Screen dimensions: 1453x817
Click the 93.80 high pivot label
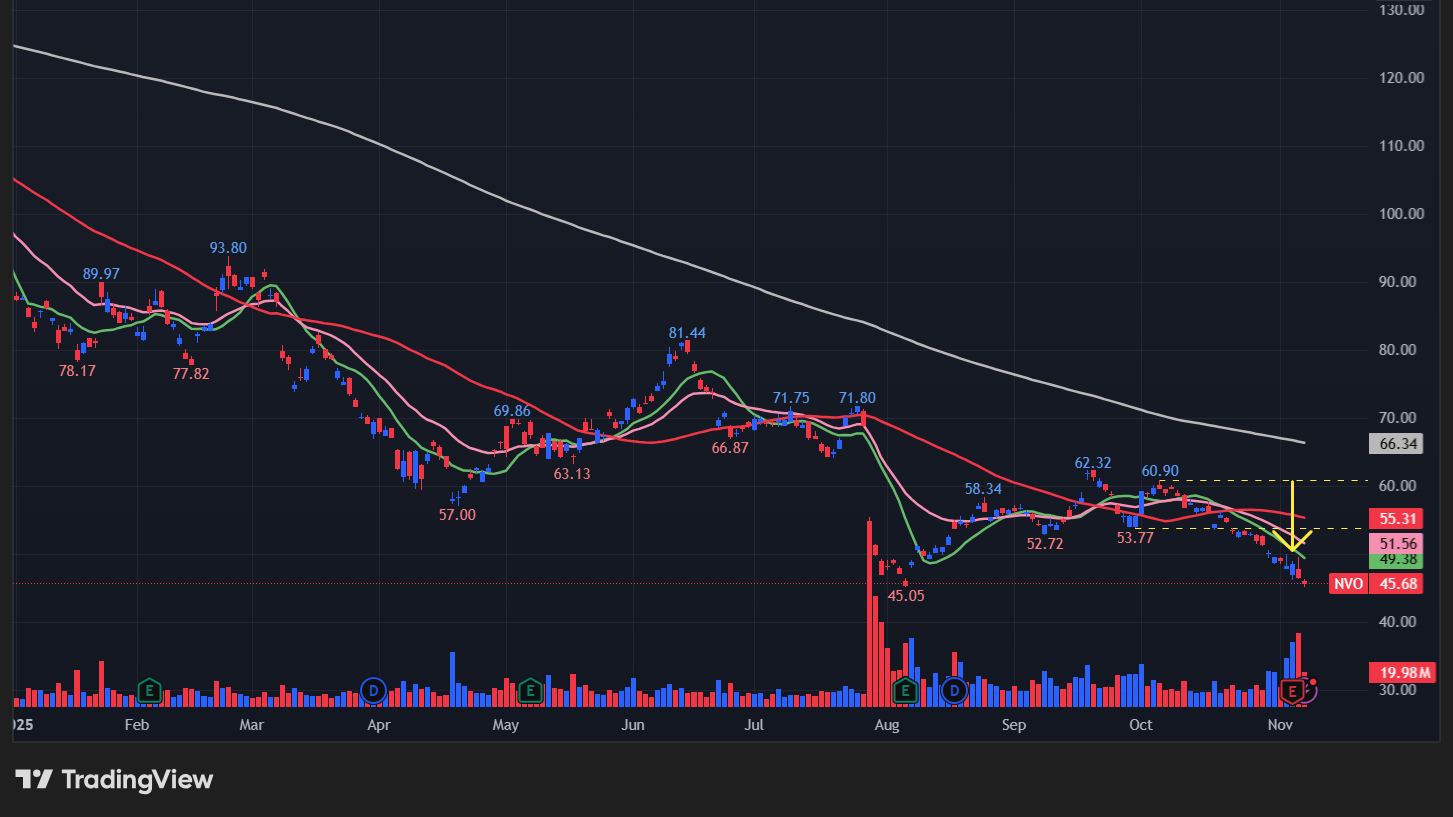pos(228,248)
